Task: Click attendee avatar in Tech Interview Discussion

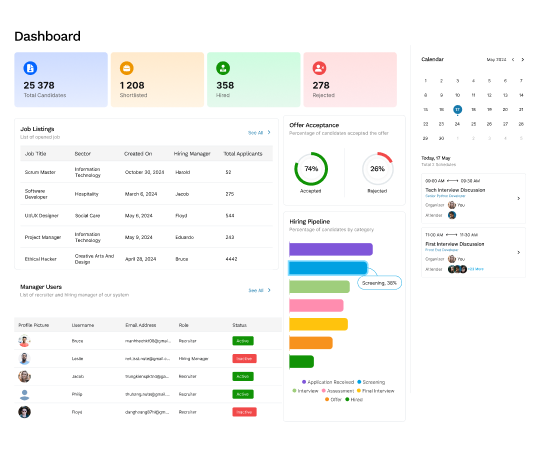Action: coord(452,215)
